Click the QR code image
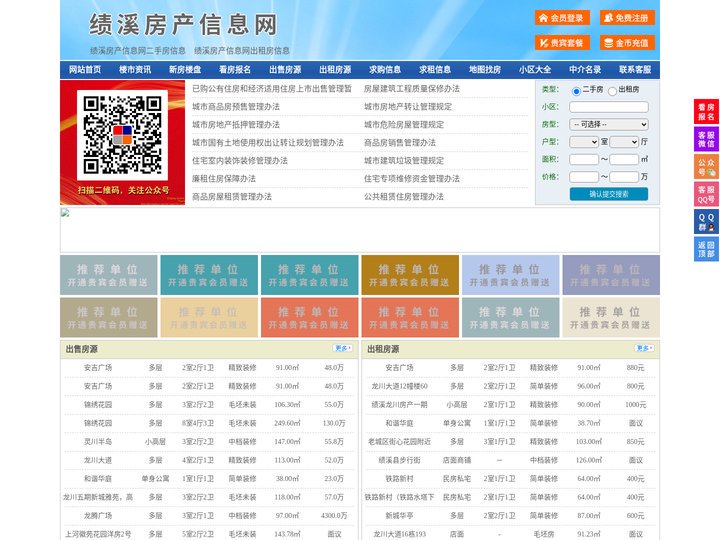The width and height of the screenshot is (720, 540). pyautogui.click(x=122, y=135)
